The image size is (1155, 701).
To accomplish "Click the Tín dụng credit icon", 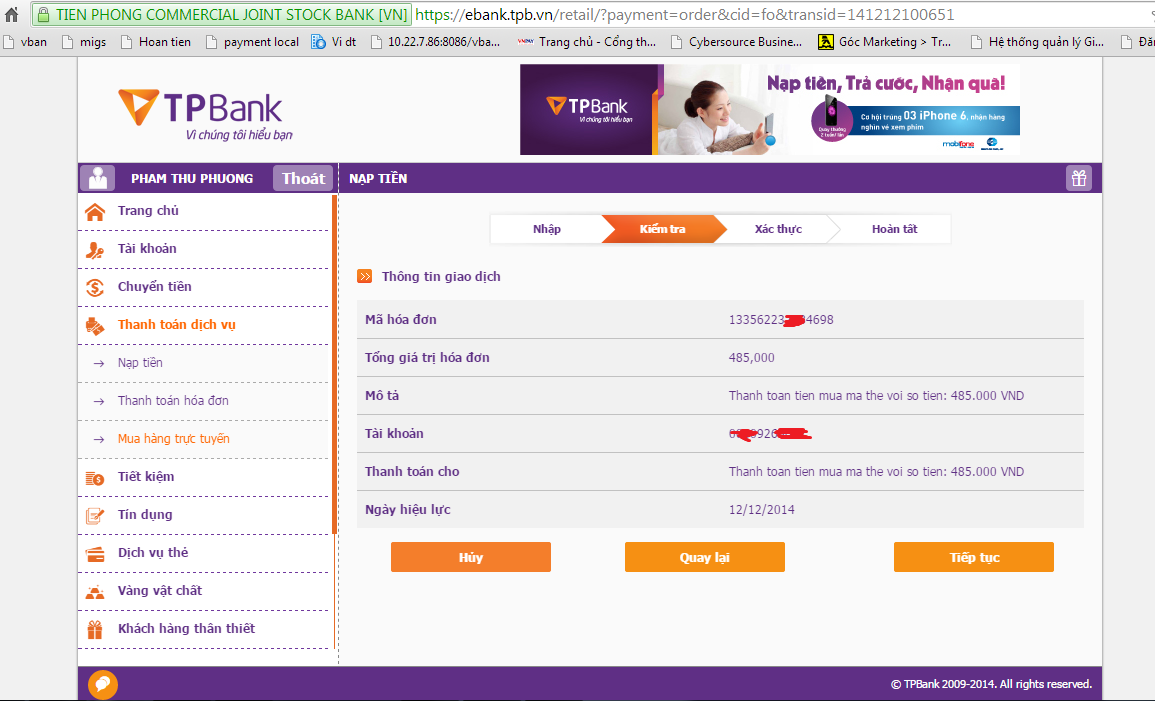I will click(95, 515).
